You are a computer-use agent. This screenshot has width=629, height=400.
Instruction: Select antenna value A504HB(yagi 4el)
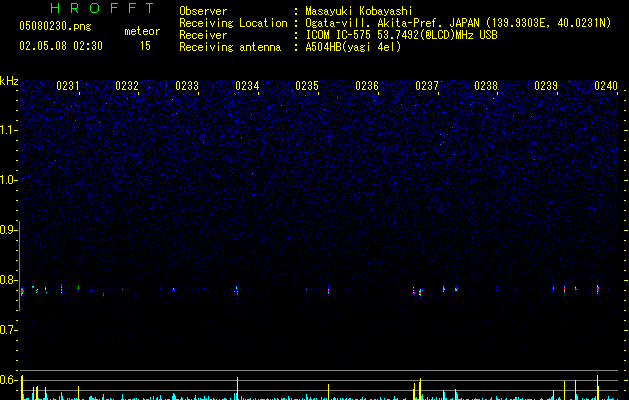353,47
